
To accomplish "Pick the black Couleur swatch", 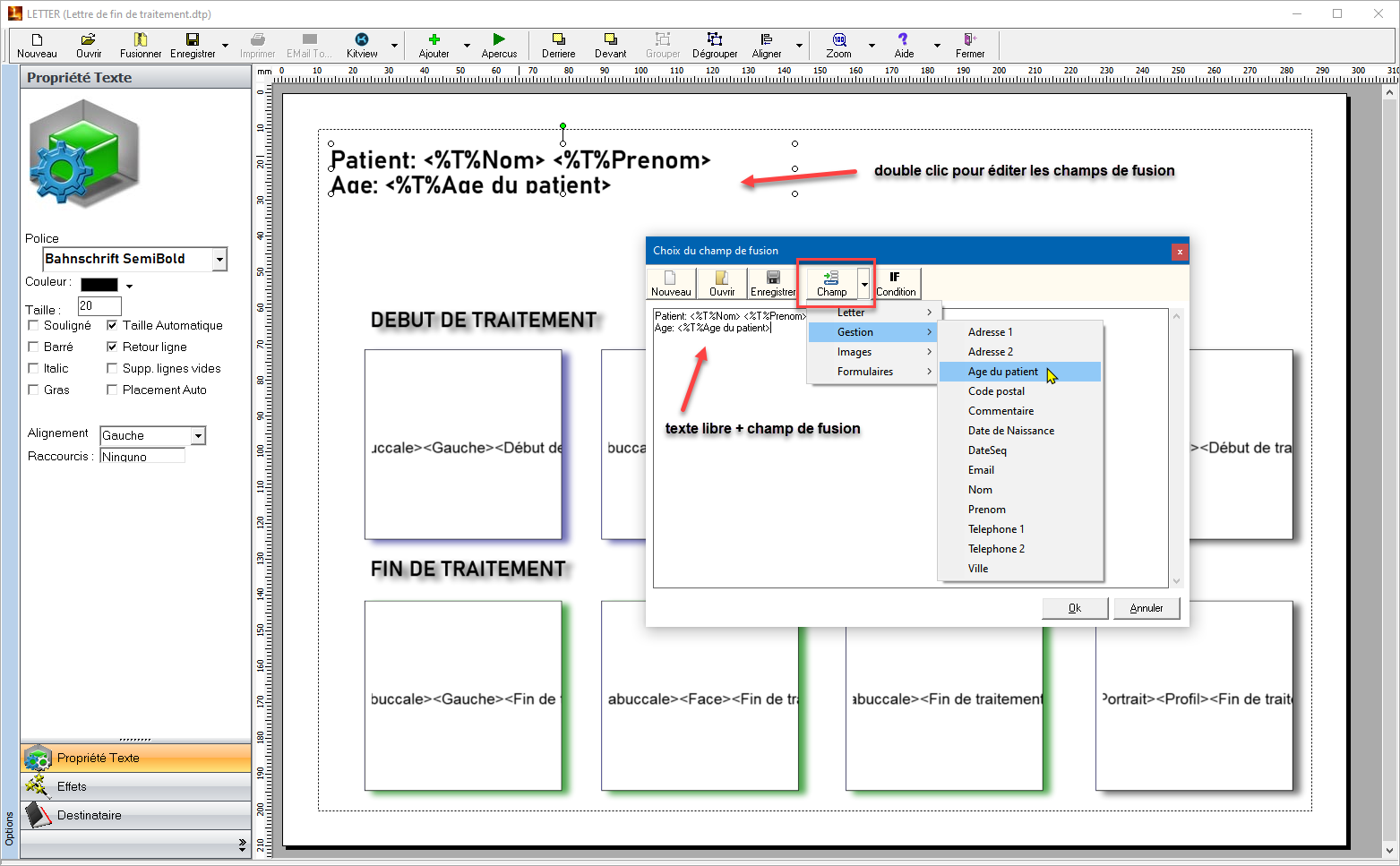I will pos(99,285).
